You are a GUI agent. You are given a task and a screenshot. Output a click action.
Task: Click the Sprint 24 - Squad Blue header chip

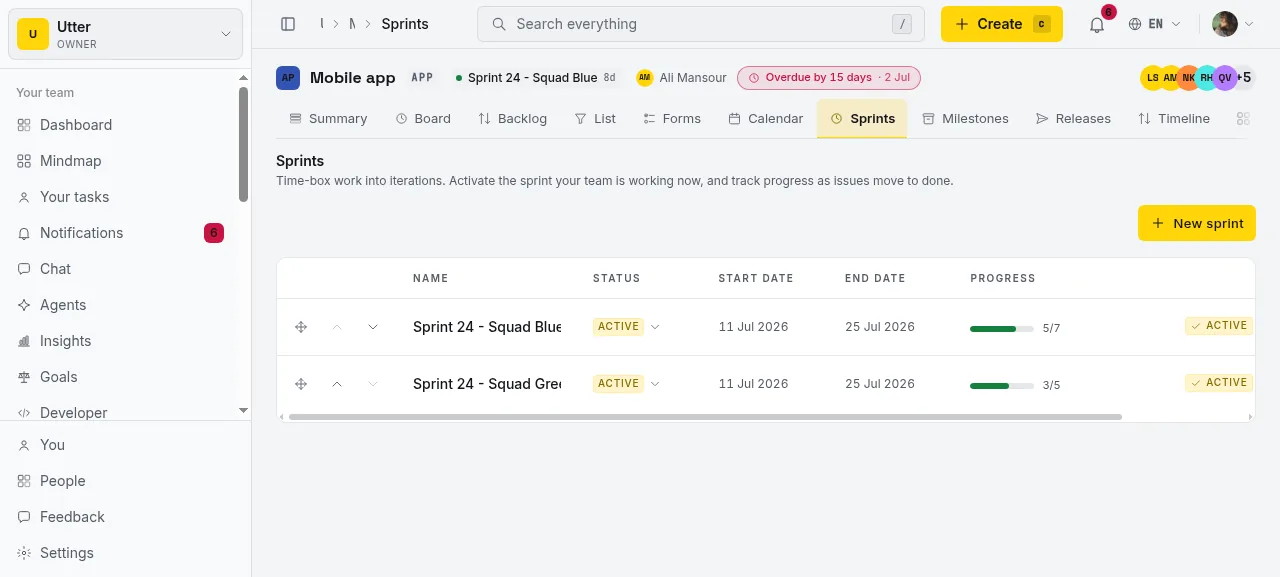point(535,78)
